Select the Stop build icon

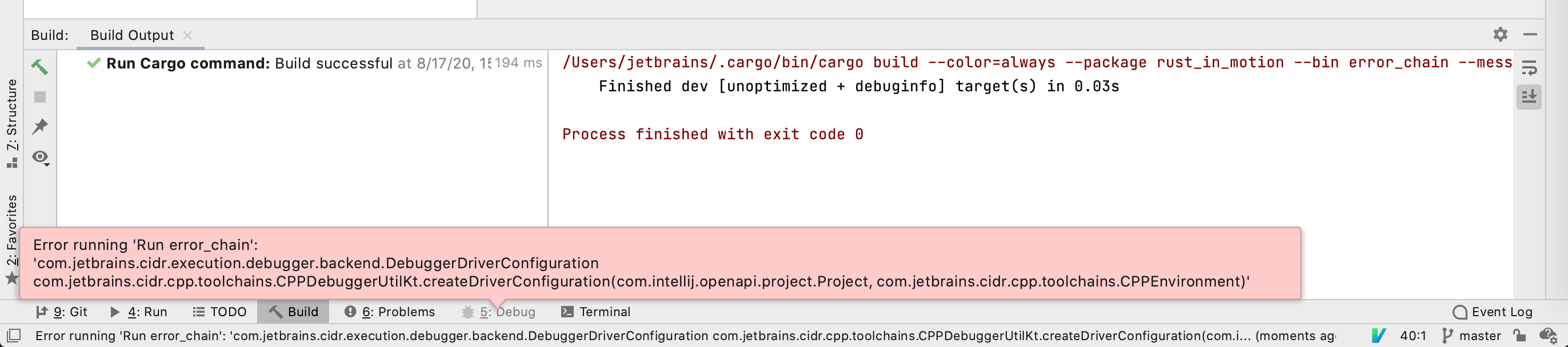pyautogui.click(x=41, y=97)
